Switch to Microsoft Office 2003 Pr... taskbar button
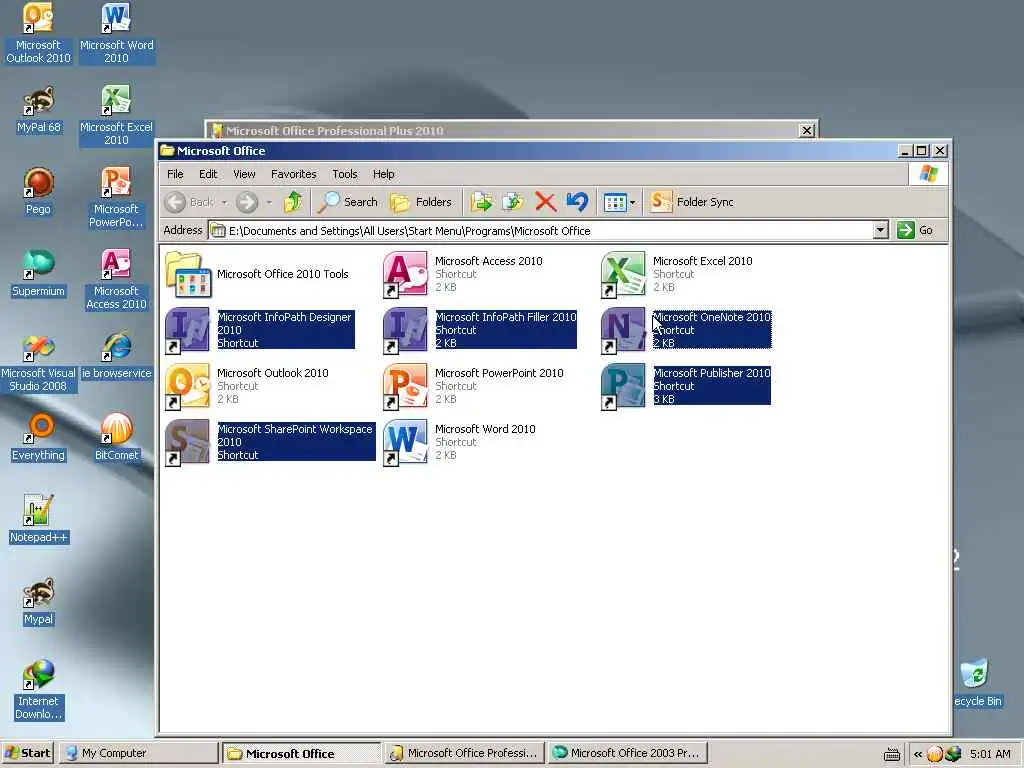 (628, 753)
